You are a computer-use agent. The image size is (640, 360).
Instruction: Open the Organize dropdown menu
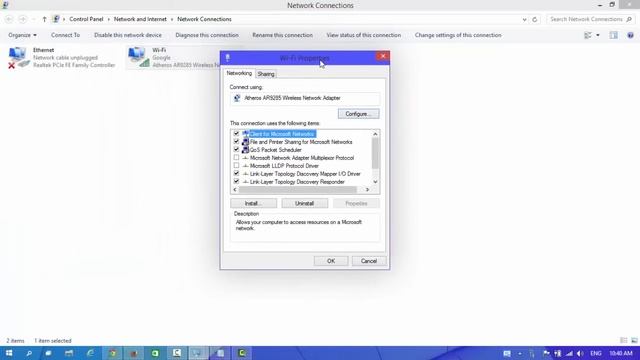point(22,36)
